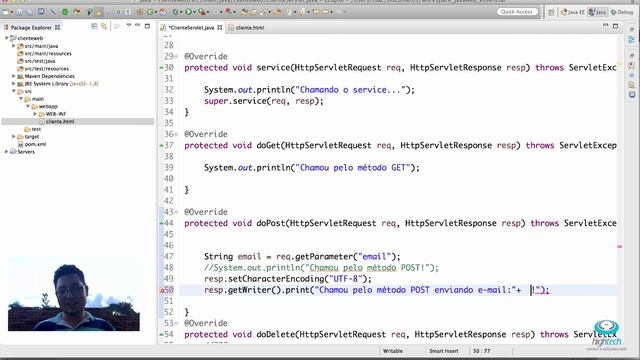Click the Save icon in the toolbar
This screenshot has height=360, width=640.
tap(19, 12)
